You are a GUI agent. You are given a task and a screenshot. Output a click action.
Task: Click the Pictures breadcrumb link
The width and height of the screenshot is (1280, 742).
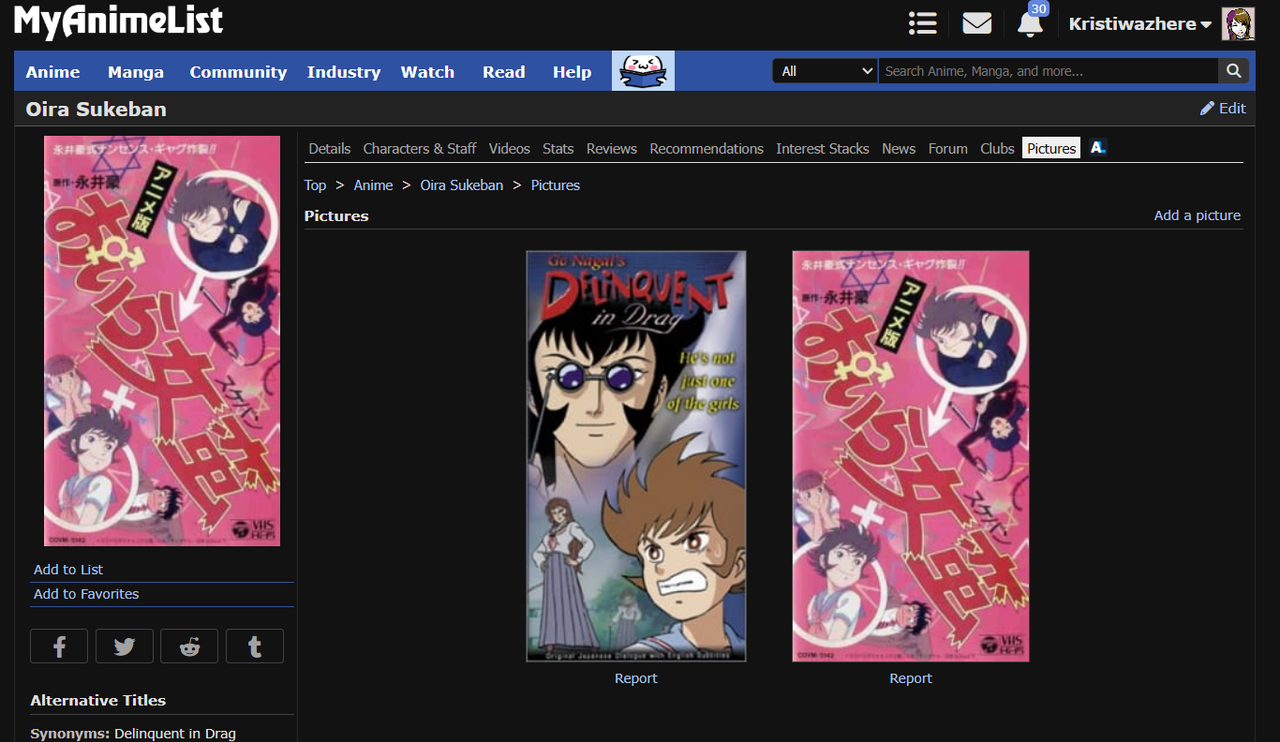coord(555,185)
